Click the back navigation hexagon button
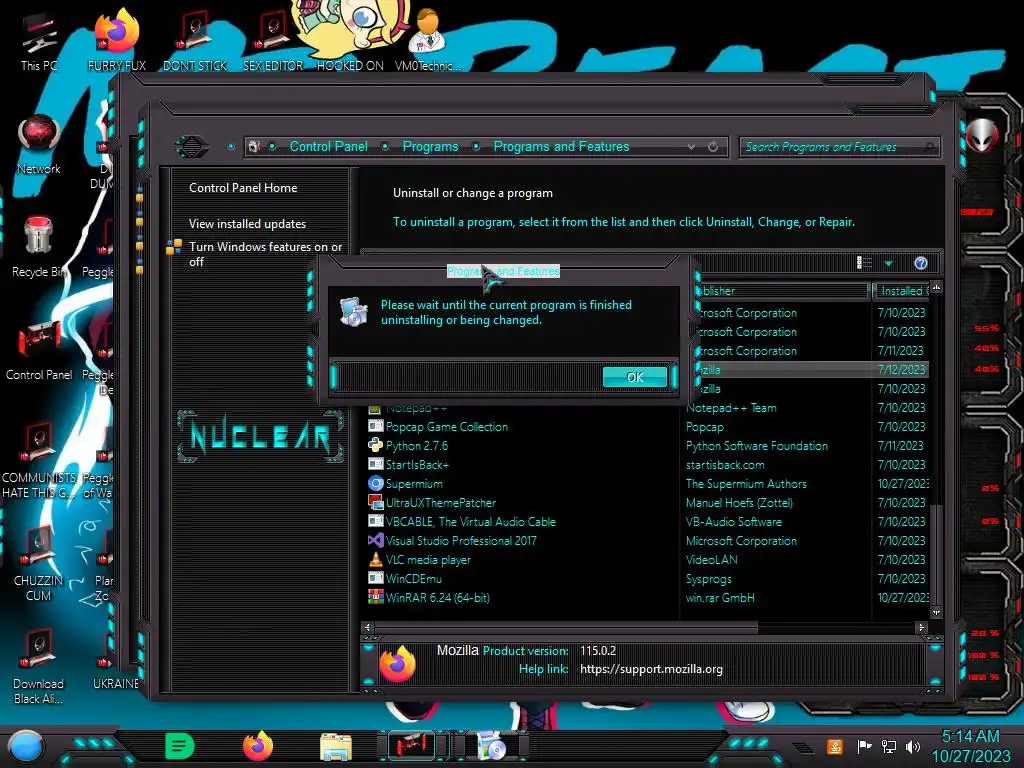Image resolution: width=1024 pixels, height=768 pixels. pyautogui.click(x=191, y=146)
